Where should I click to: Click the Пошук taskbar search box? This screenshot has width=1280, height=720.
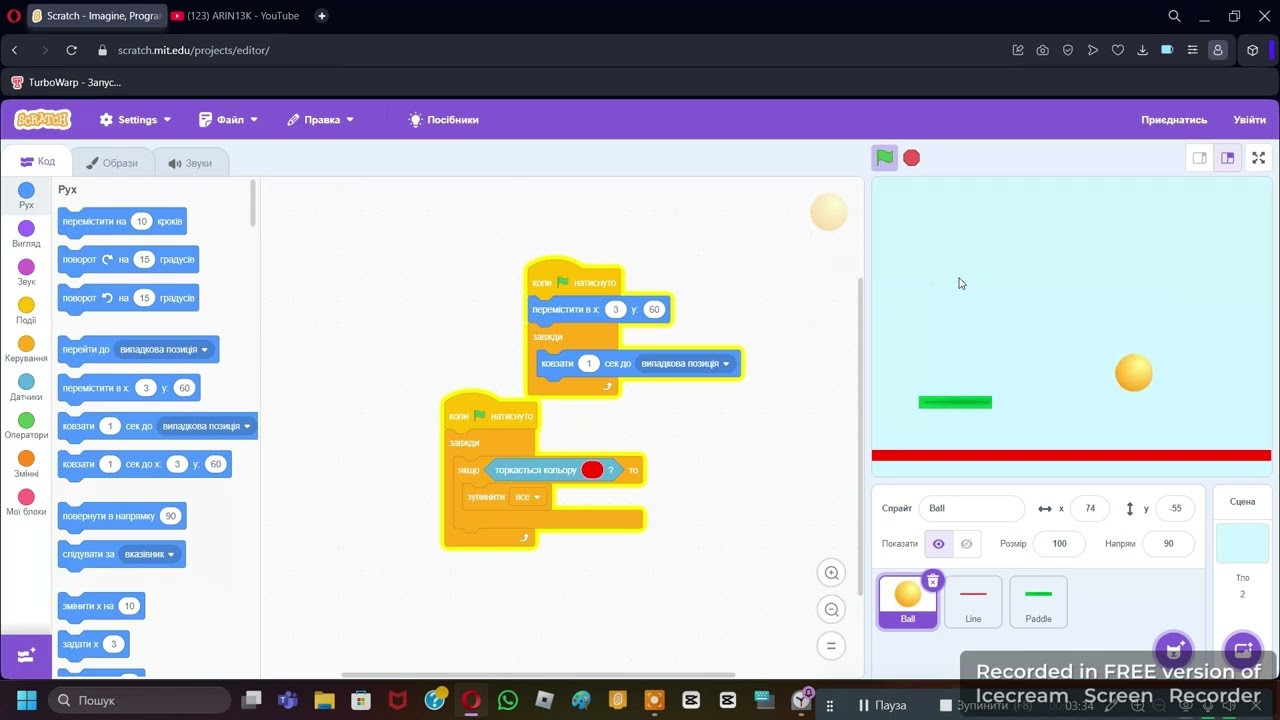point(140,700)
